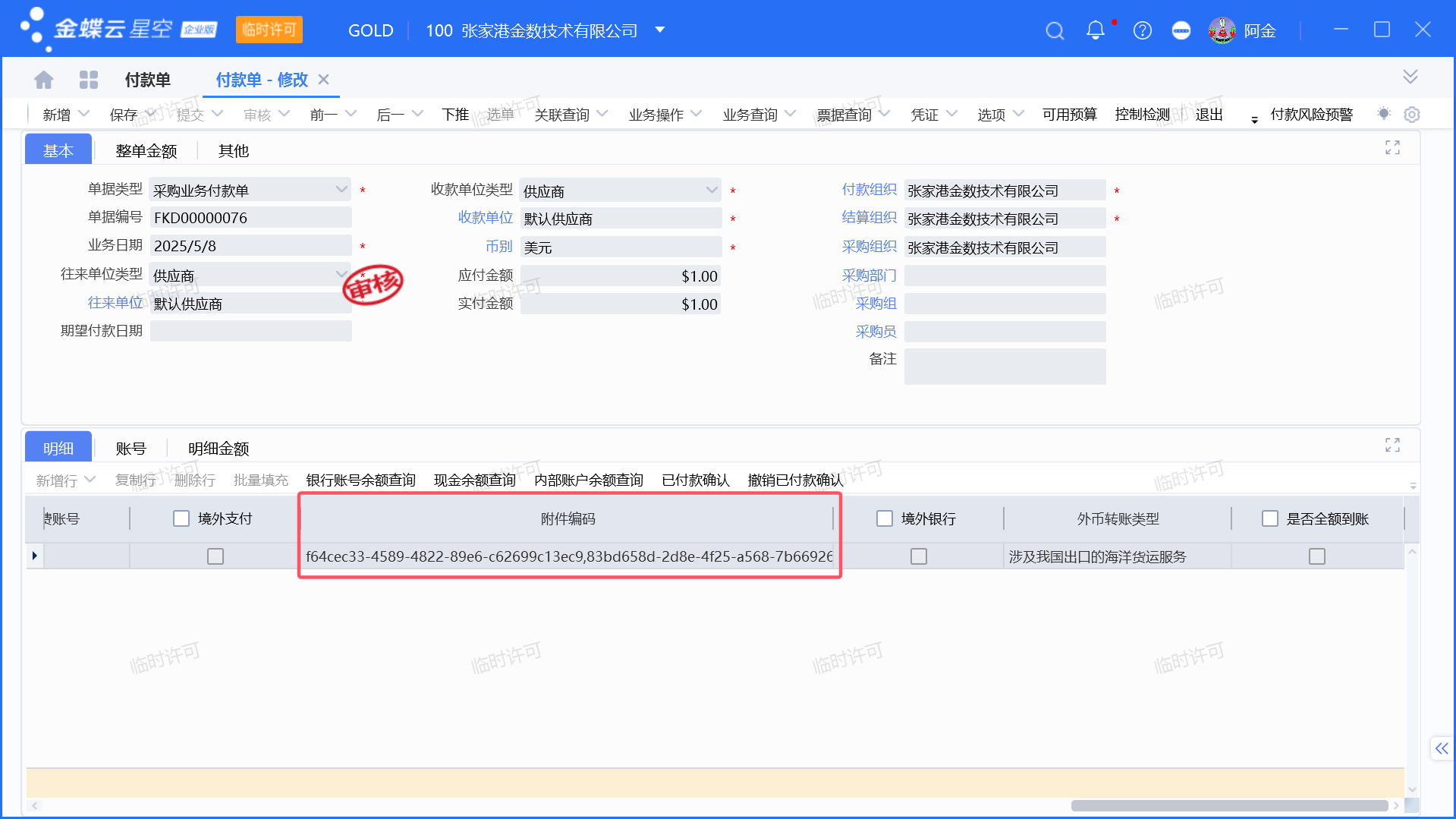Switch to the 其他 tab
The image size is (1456, 819).
pyautogui.click(x=234, y=150)
